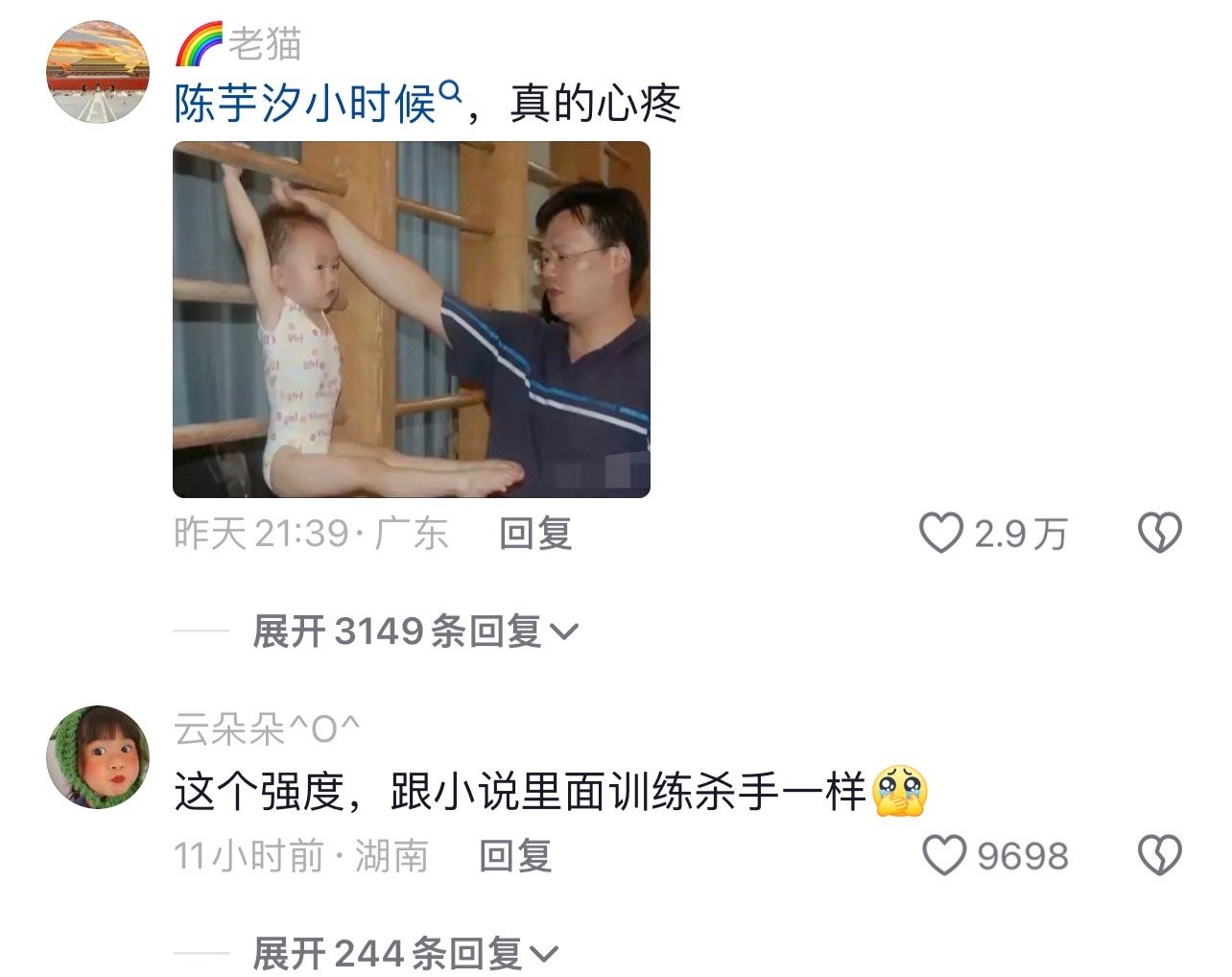Tap the broken heart on 云朵朵's comment
This screenshot has height=977, width=1232.
pyautogui.click(x=1159, y=855)
